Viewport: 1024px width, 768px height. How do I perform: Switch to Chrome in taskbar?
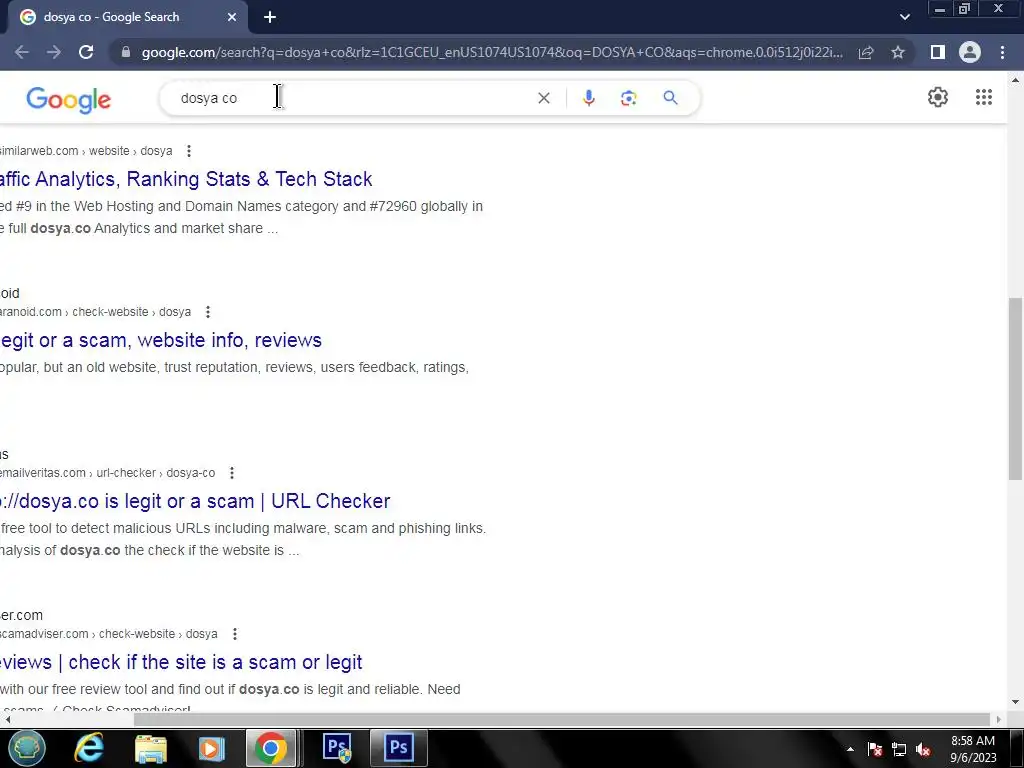(271, 748)
